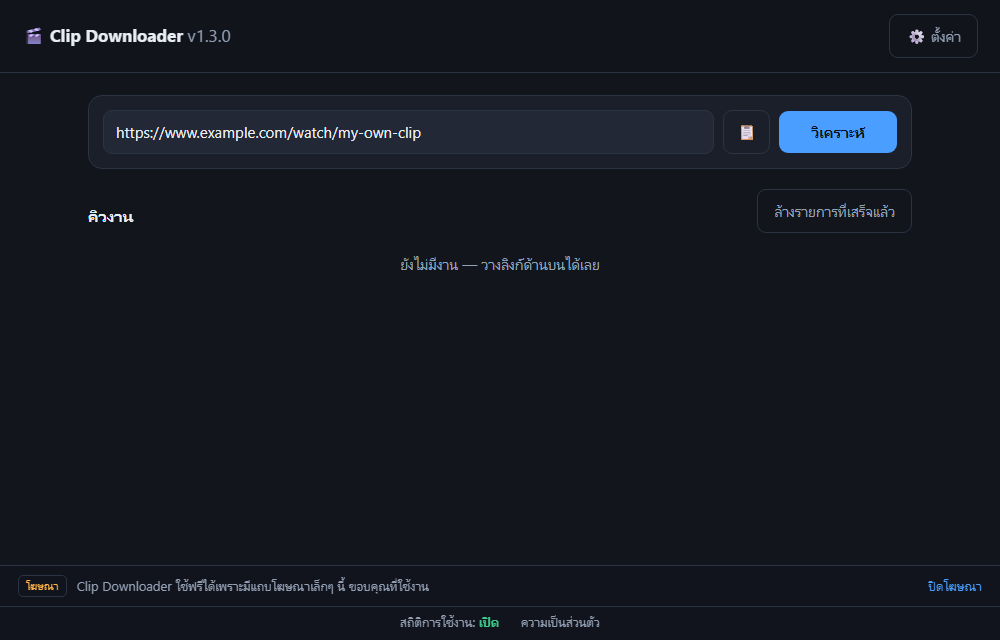Toggle usage statistics เปิด status

click(x=489, y=623)
